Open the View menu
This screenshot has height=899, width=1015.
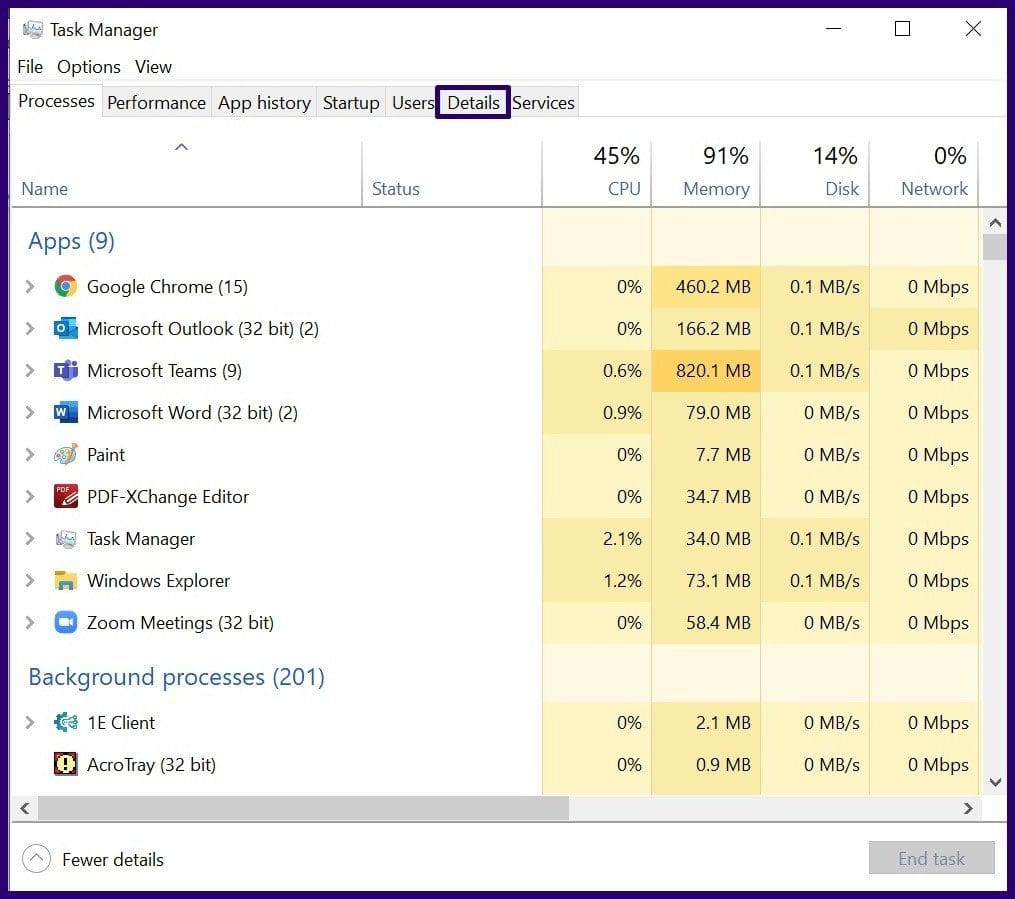coord(153,67)
